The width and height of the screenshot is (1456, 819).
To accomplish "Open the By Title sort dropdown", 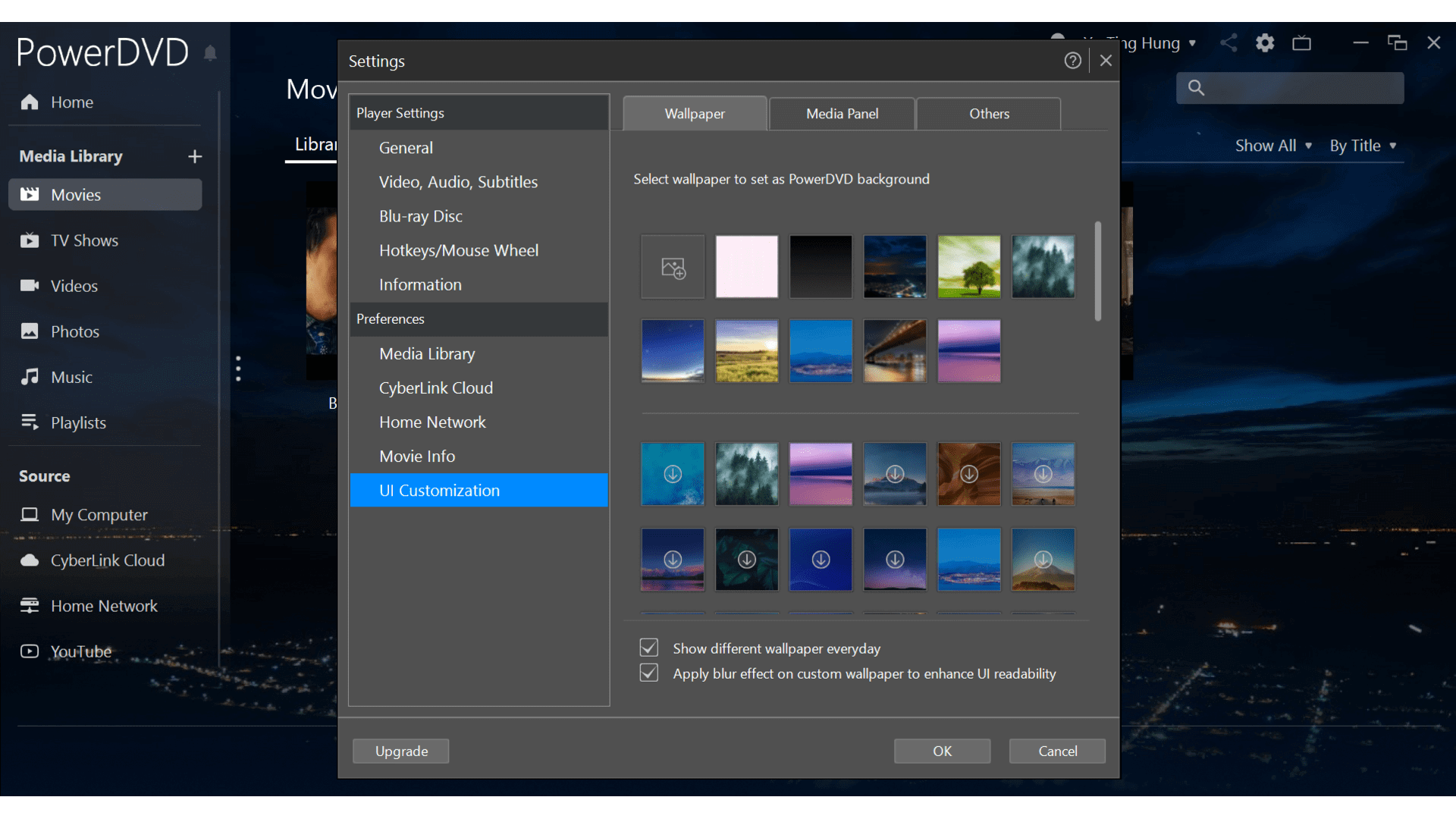I will pyautogui.click(x=1362, y=146).
